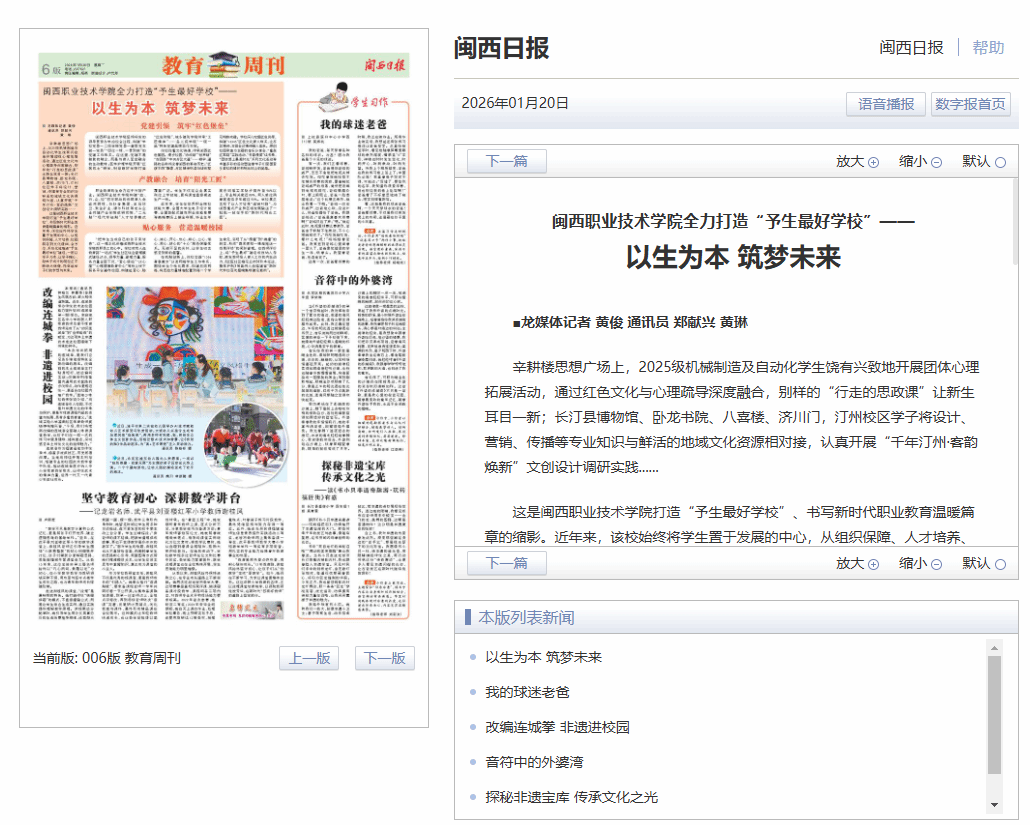Click the bottom 放大 zoom-in plus icon

point(873,564)
